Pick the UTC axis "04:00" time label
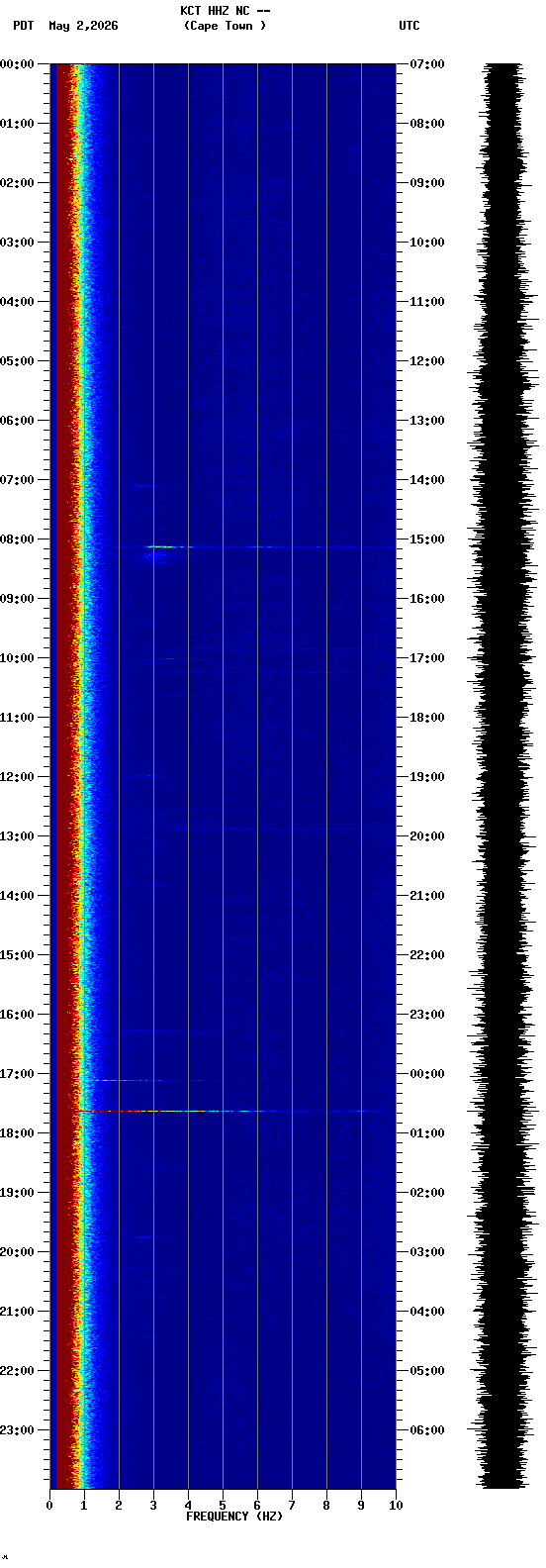 tap(427, 1312)
